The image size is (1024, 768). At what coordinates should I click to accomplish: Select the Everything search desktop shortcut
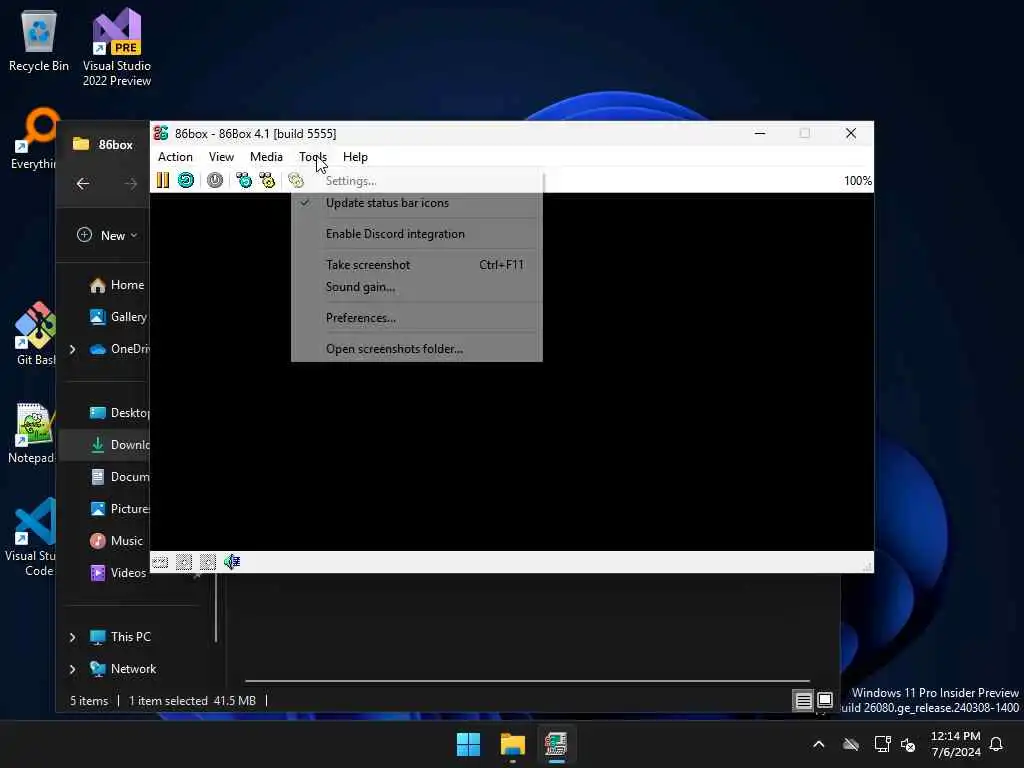click(x=34, y=138)
